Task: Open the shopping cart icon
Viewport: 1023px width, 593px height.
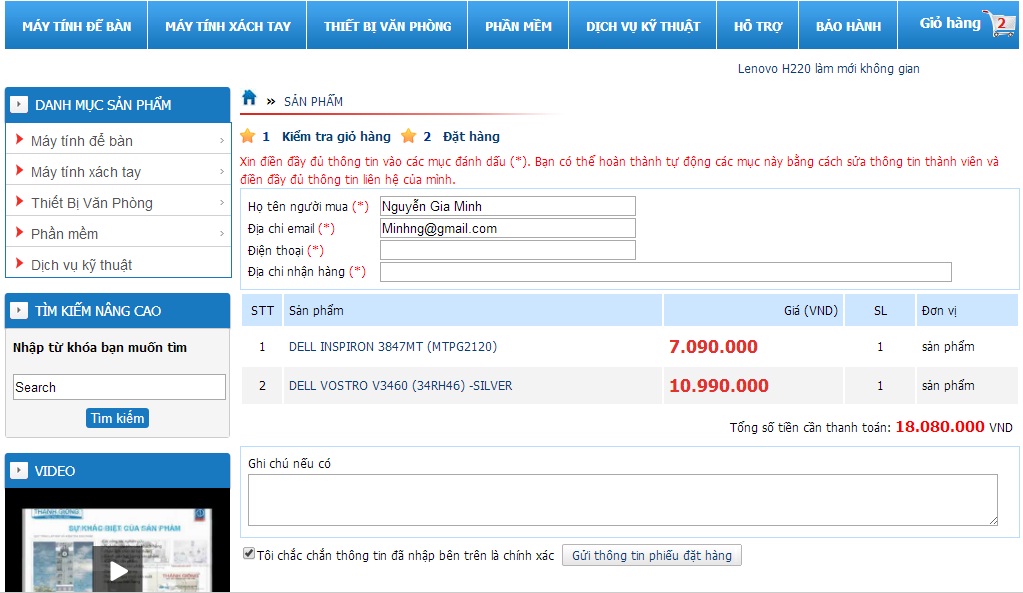Action: tap(1000, 23)
